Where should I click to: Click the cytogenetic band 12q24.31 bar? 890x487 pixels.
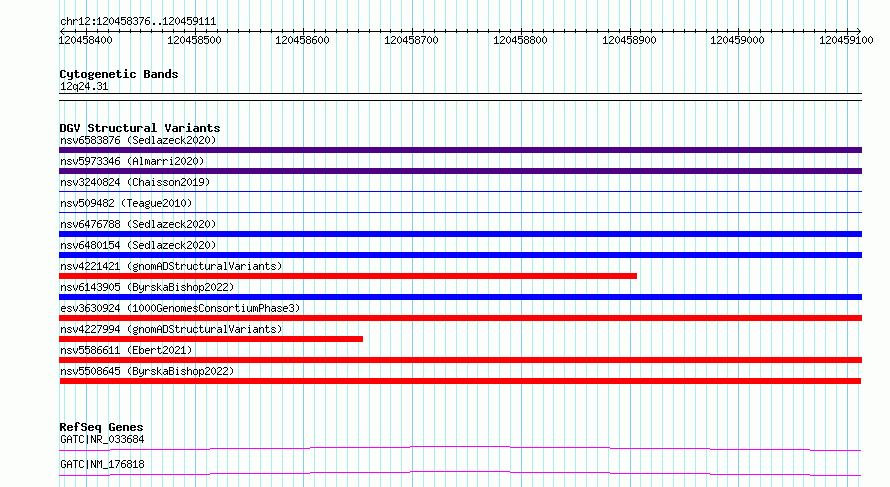coord(460,97)
